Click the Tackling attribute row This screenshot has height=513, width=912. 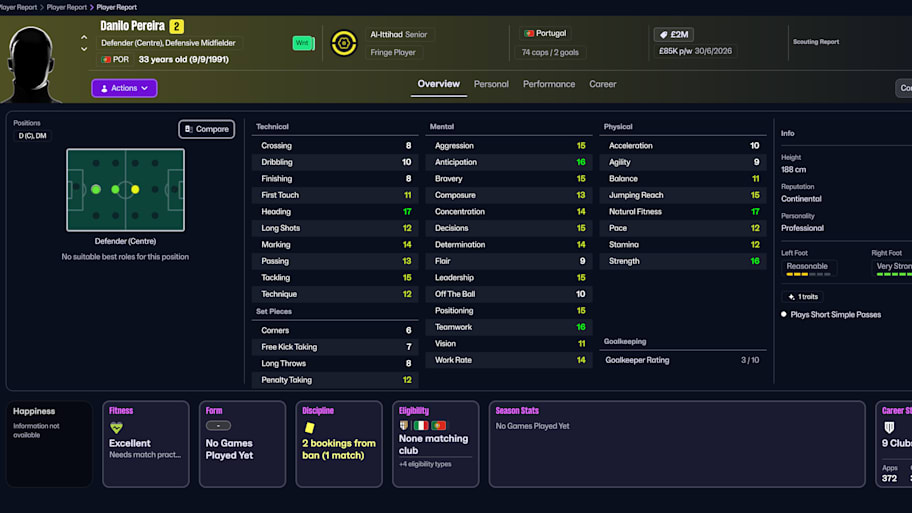(335, 277)
